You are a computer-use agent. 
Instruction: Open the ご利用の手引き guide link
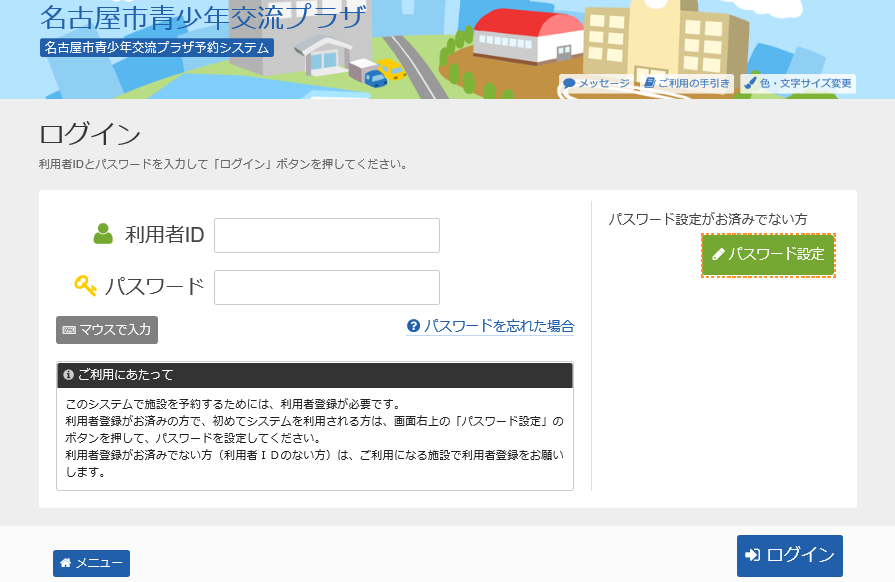pos(687,83)
